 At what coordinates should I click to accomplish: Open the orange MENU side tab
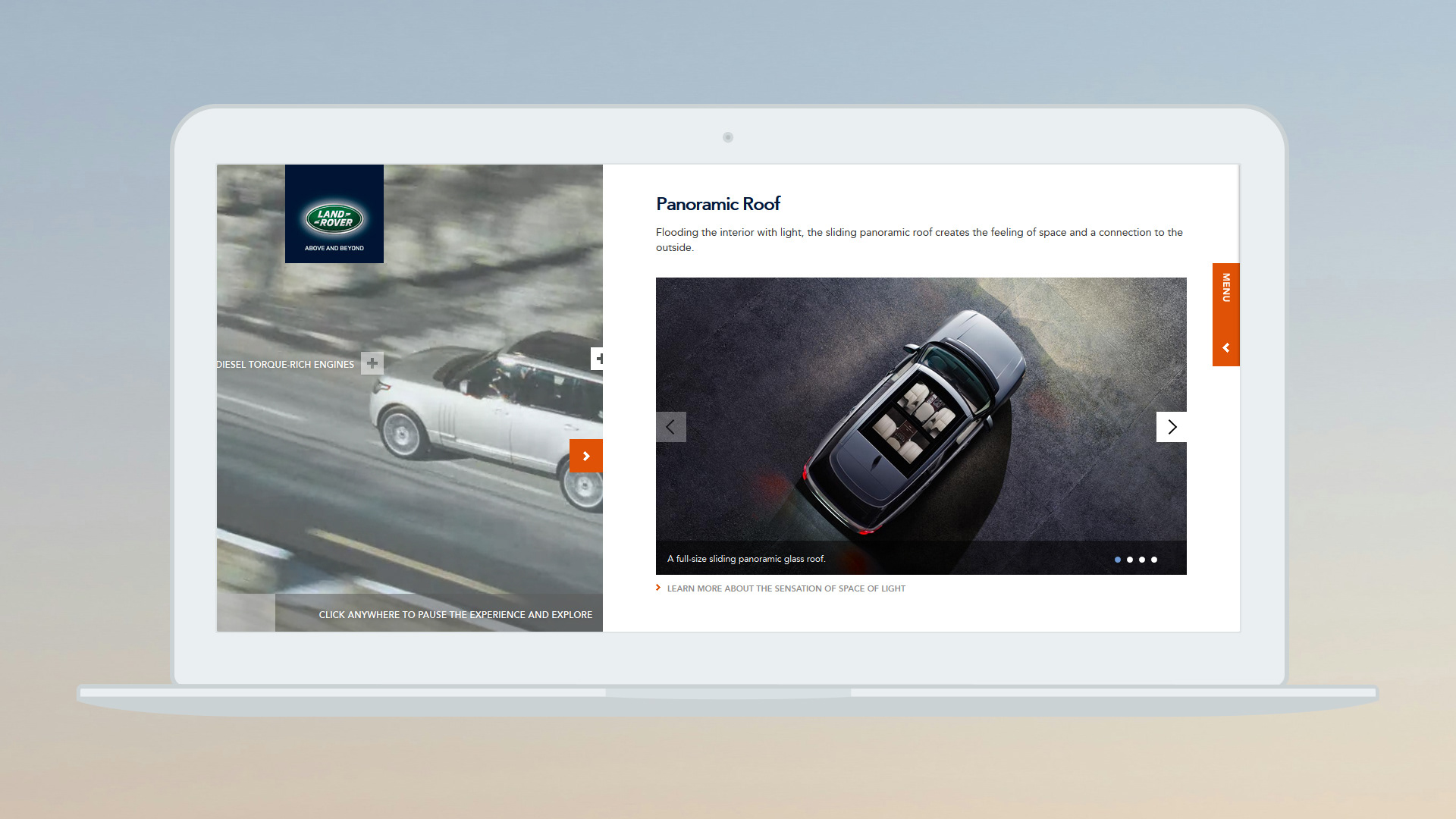(x=1225, y=289)
